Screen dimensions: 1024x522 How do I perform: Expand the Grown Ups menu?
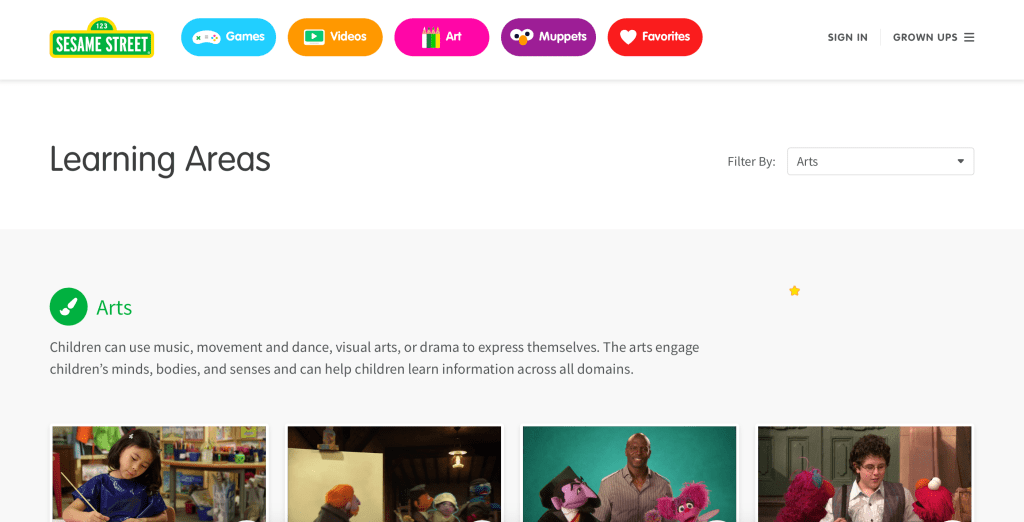click(925, 37)
